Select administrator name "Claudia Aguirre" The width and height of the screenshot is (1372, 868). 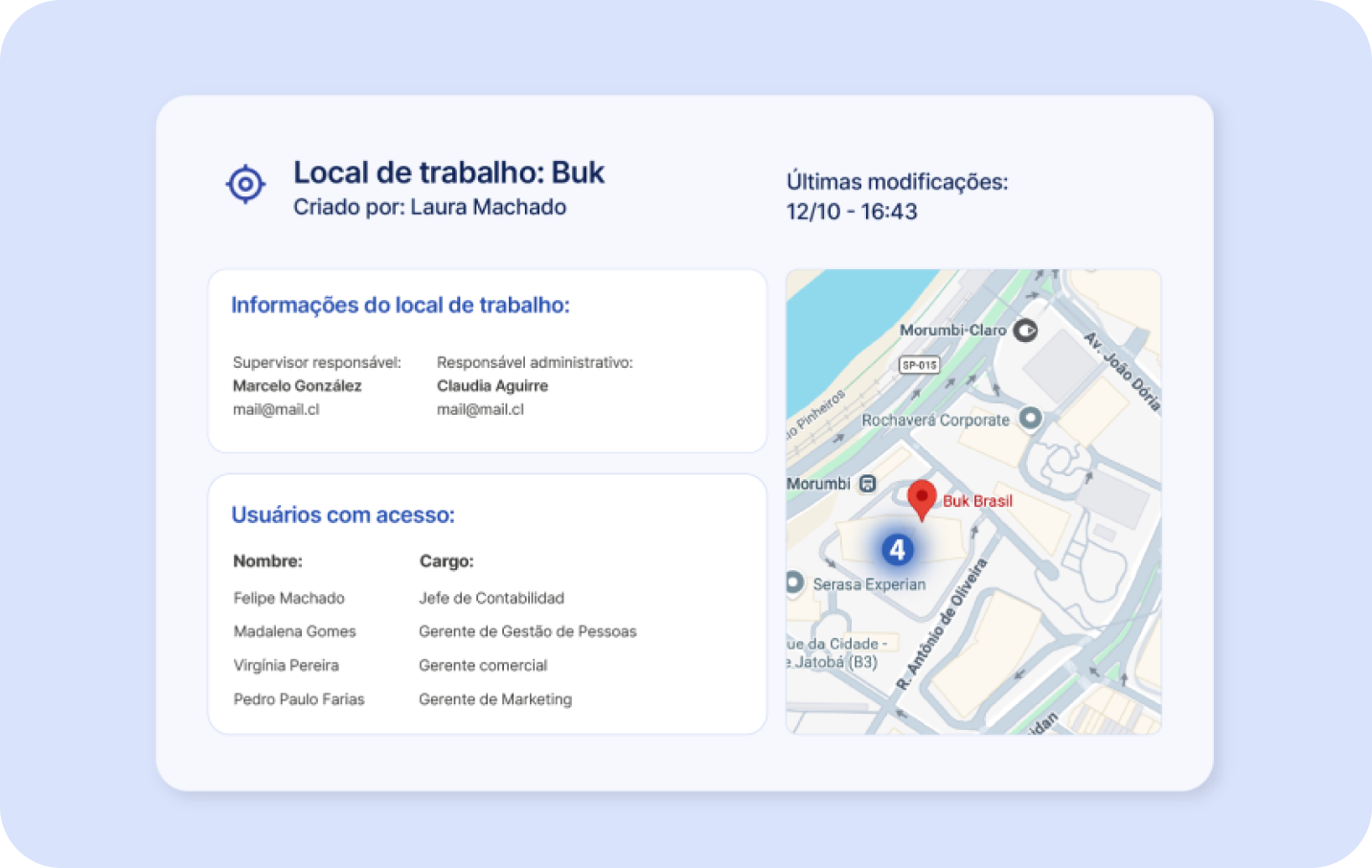(492, 386)
